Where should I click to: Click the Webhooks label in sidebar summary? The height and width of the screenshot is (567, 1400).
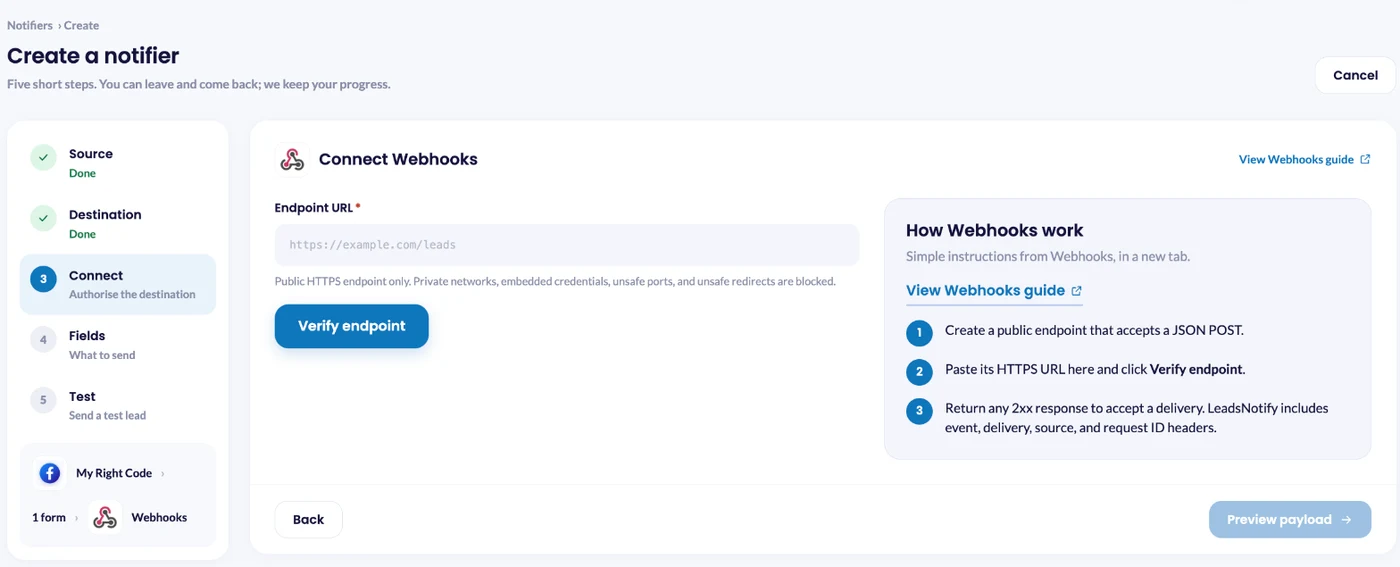(159, 517)
